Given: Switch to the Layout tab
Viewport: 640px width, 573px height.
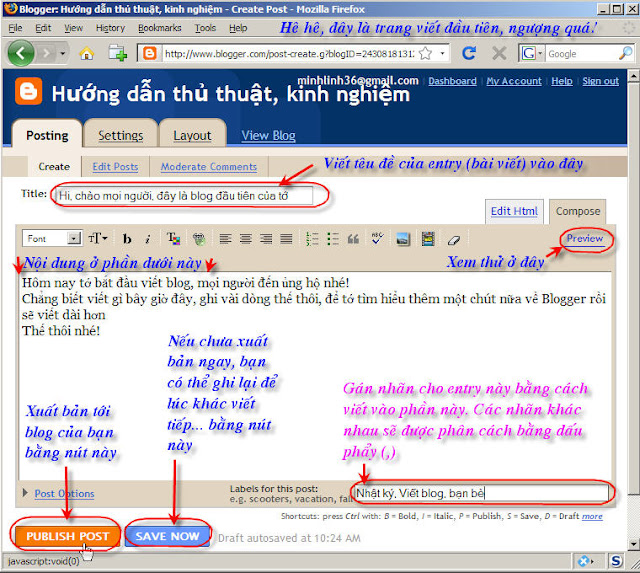Looking at the screenshot, I should [x=192, y=134].
